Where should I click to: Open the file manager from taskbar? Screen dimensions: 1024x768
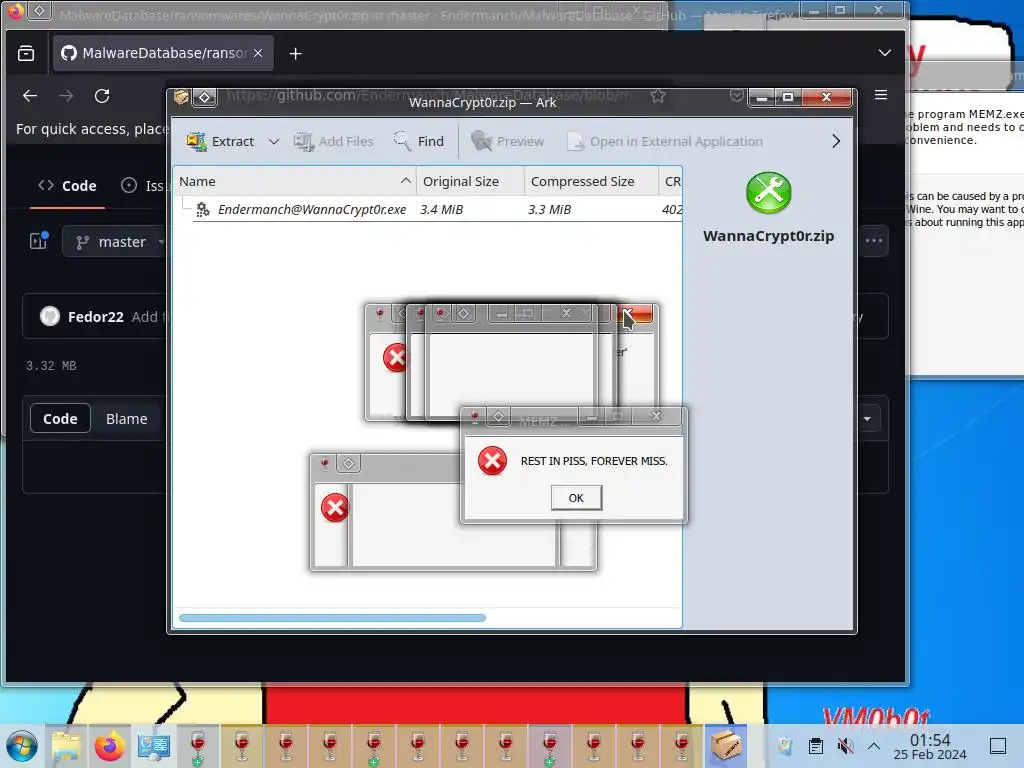pyautogui.click(x=66, y=746)
